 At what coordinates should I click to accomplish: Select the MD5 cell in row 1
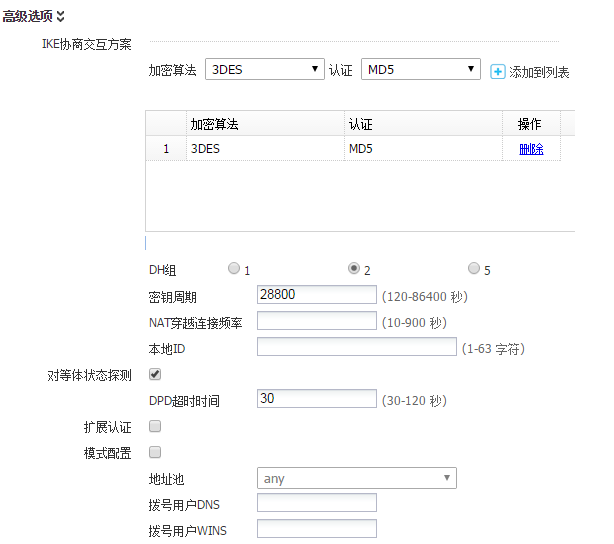tap(423, 148)
